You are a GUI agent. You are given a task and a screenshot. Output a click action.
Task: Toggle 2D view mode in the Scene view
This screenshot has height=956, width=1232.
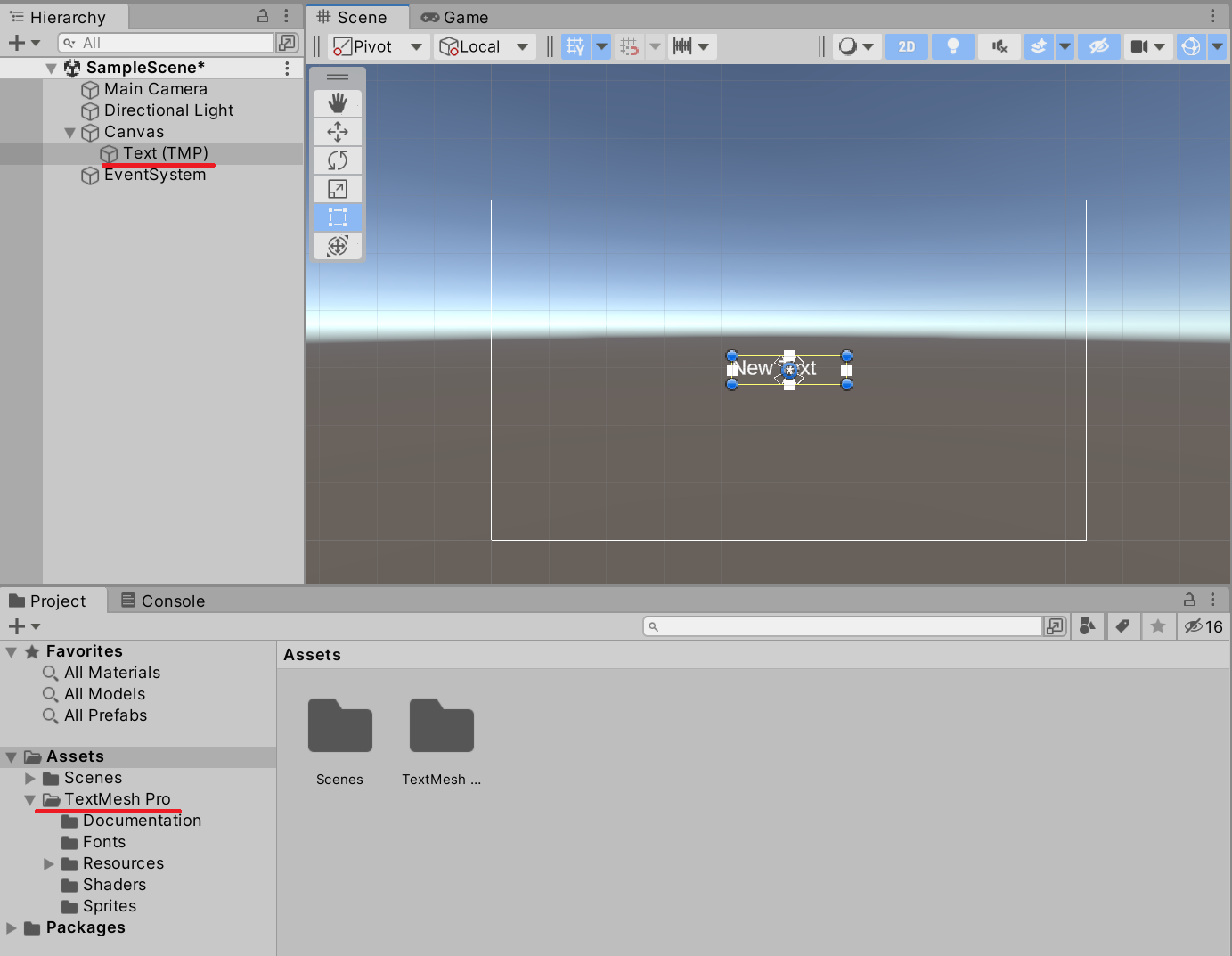(x=906, y=46)
